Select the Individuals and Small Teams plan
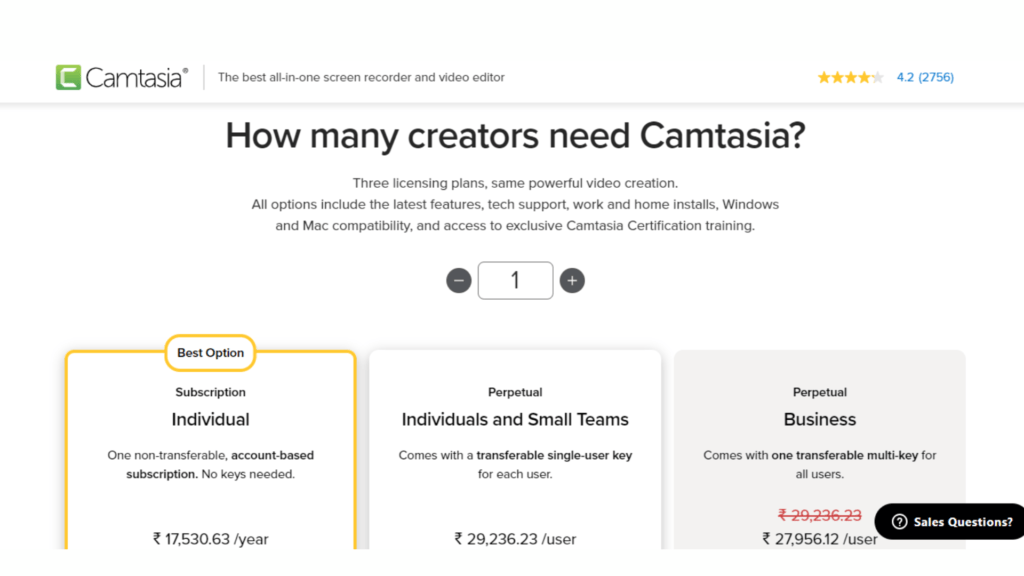This screenshot has height=576, width=1024. coord(515,450)
